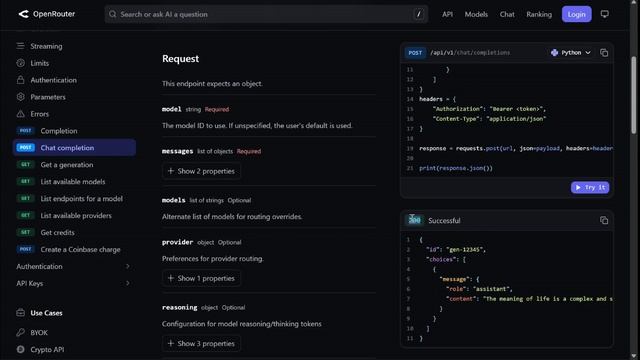This screenshot has height=360, width=640.
Task: Expand Show 1 properties under provider
Action: click(x=201, y=278)
